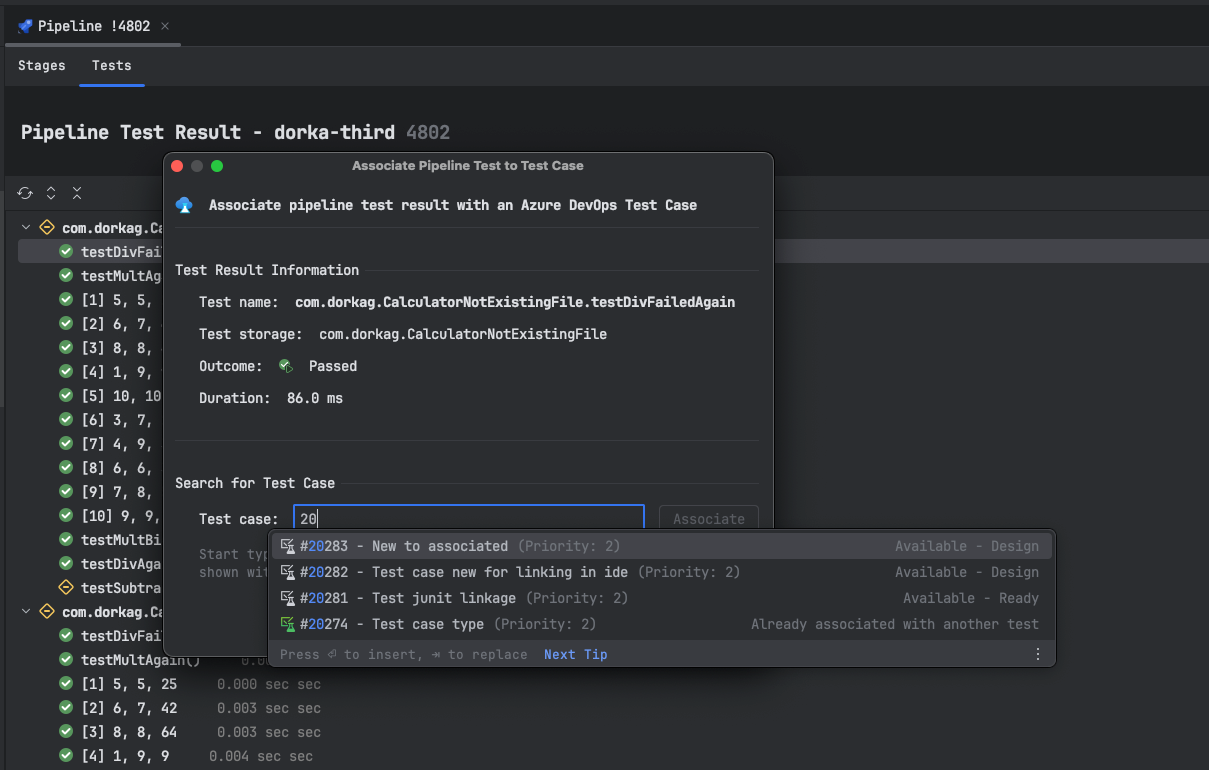Click the 0.000 sec duration of [1] 5, 5, 25
Screen dimensions: 1209x770
pos(269,684)
